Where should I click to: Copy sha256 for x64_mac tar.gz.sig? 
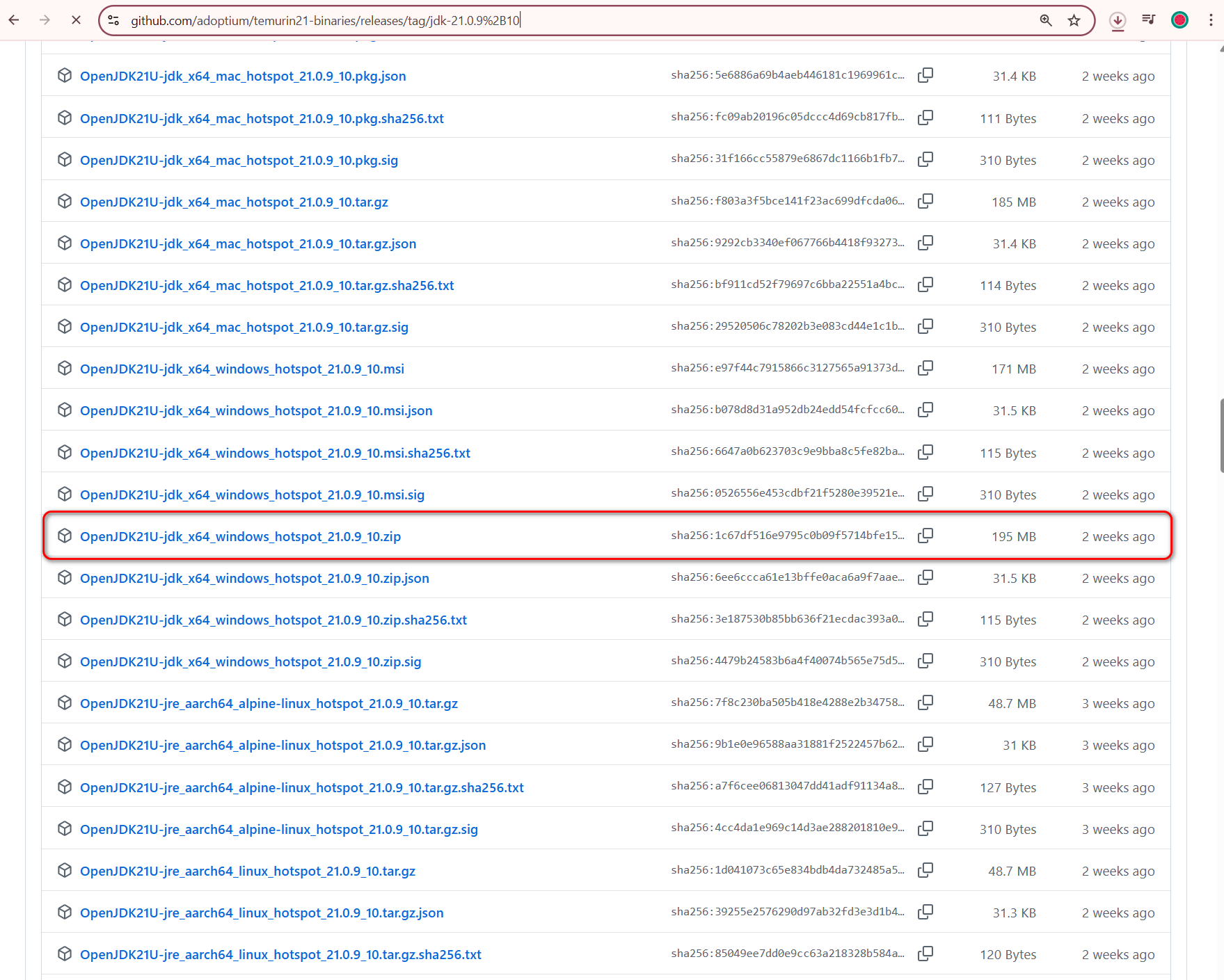[x=925, y=326]
